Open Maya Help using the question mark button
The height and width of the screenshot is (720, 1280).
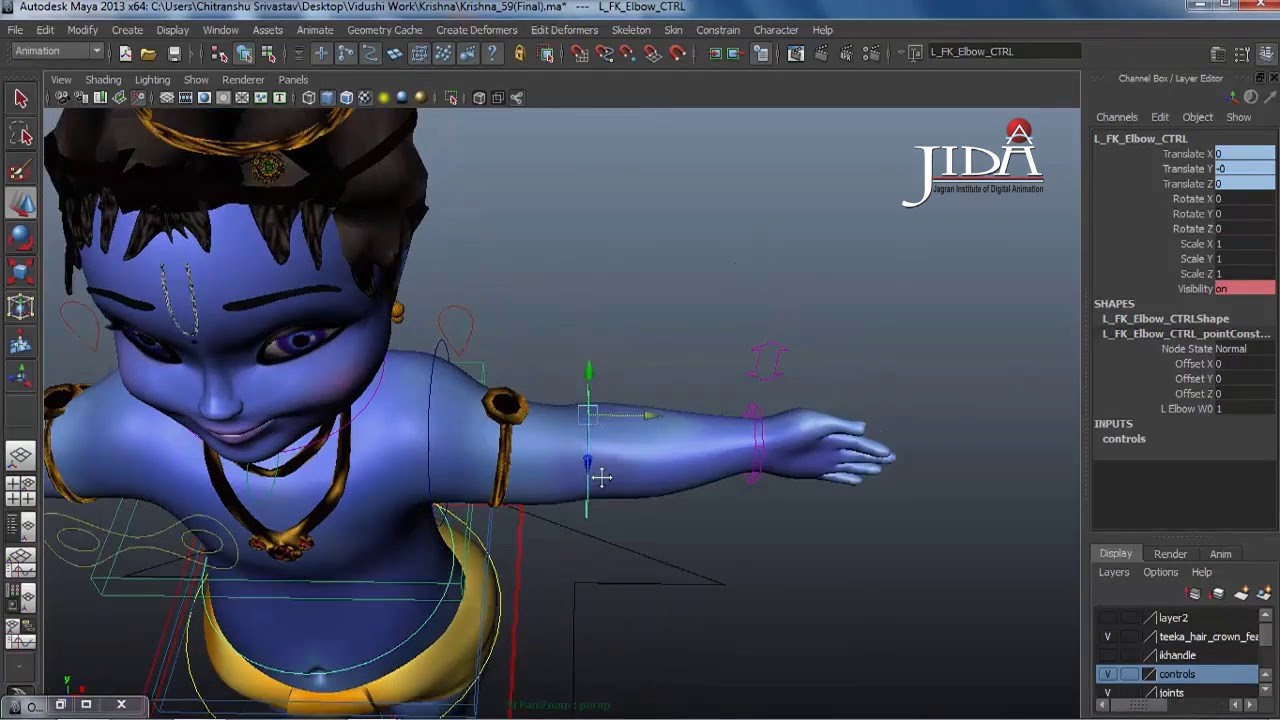click(x=492, y=53)
